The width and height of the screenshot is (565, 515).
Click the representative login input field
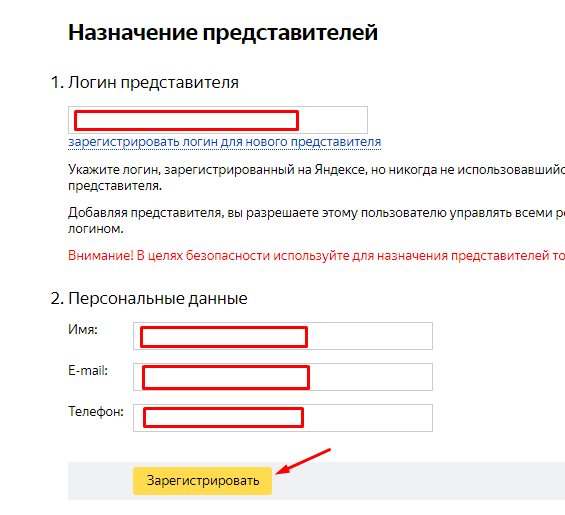[x=218, y=120]
